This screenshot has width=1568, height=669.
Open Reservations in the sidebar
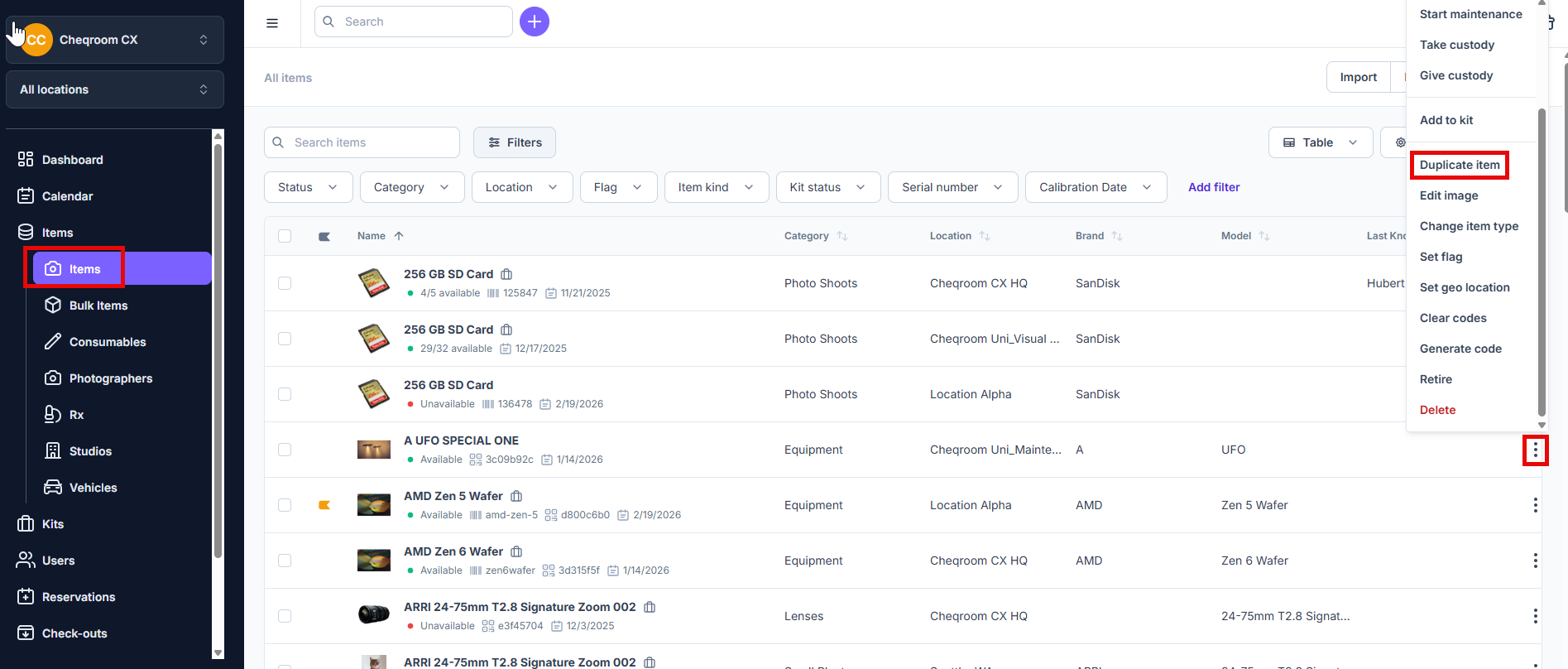79,597
